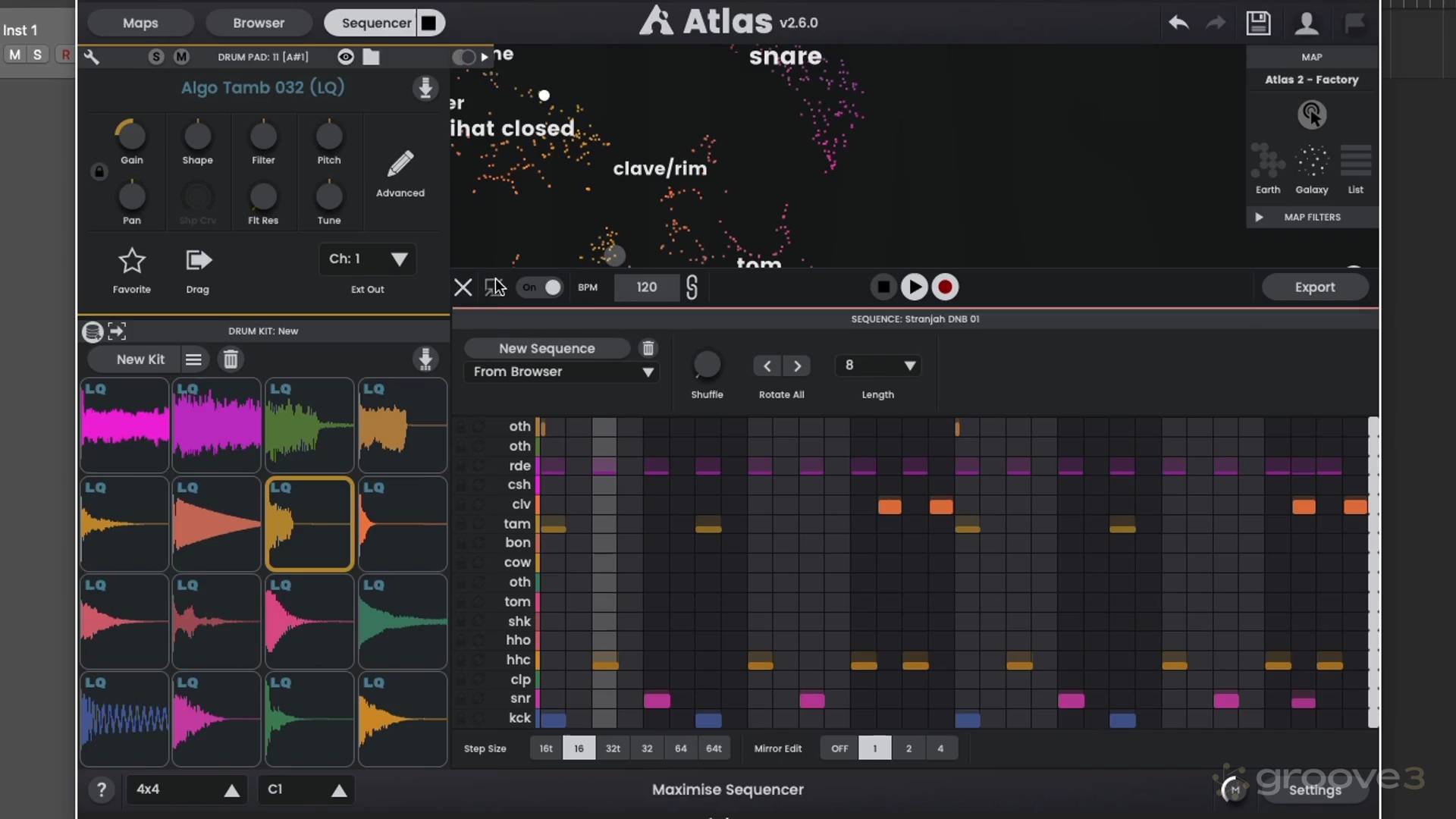This screenshot has height=819, width=1456.
Task: Toggle the sequencer On switch
Action: point(540,287)
